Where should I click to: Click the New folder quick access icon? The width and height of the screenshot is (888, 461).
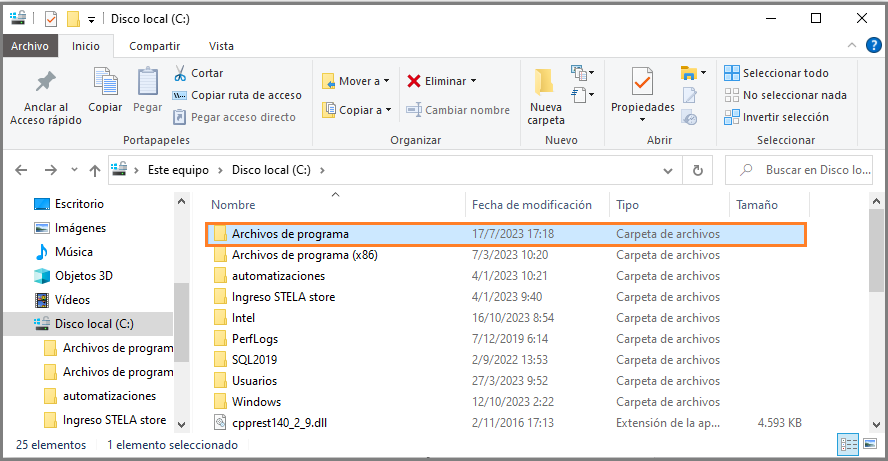[73, 19]
